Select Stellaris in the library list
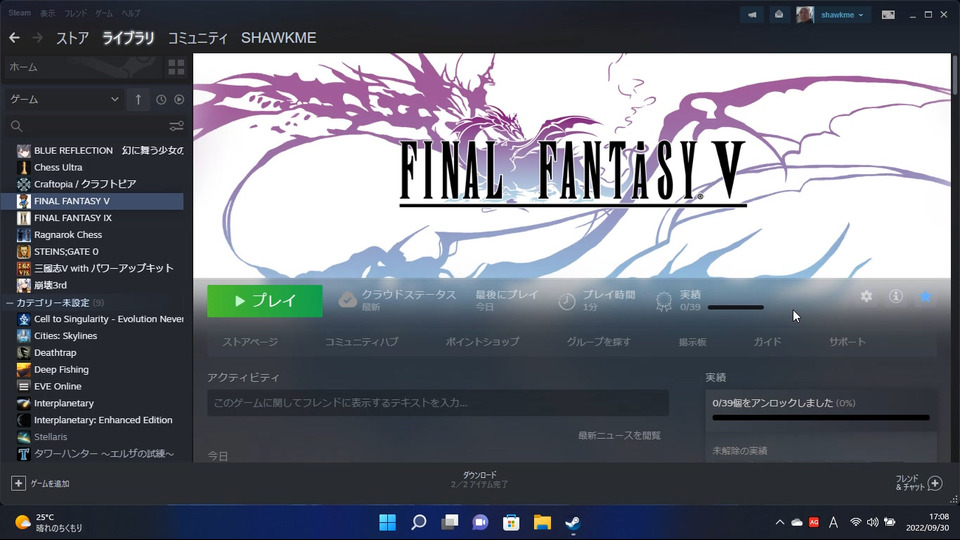This screenshot has height=540, width=960. [x=50, y=437]
